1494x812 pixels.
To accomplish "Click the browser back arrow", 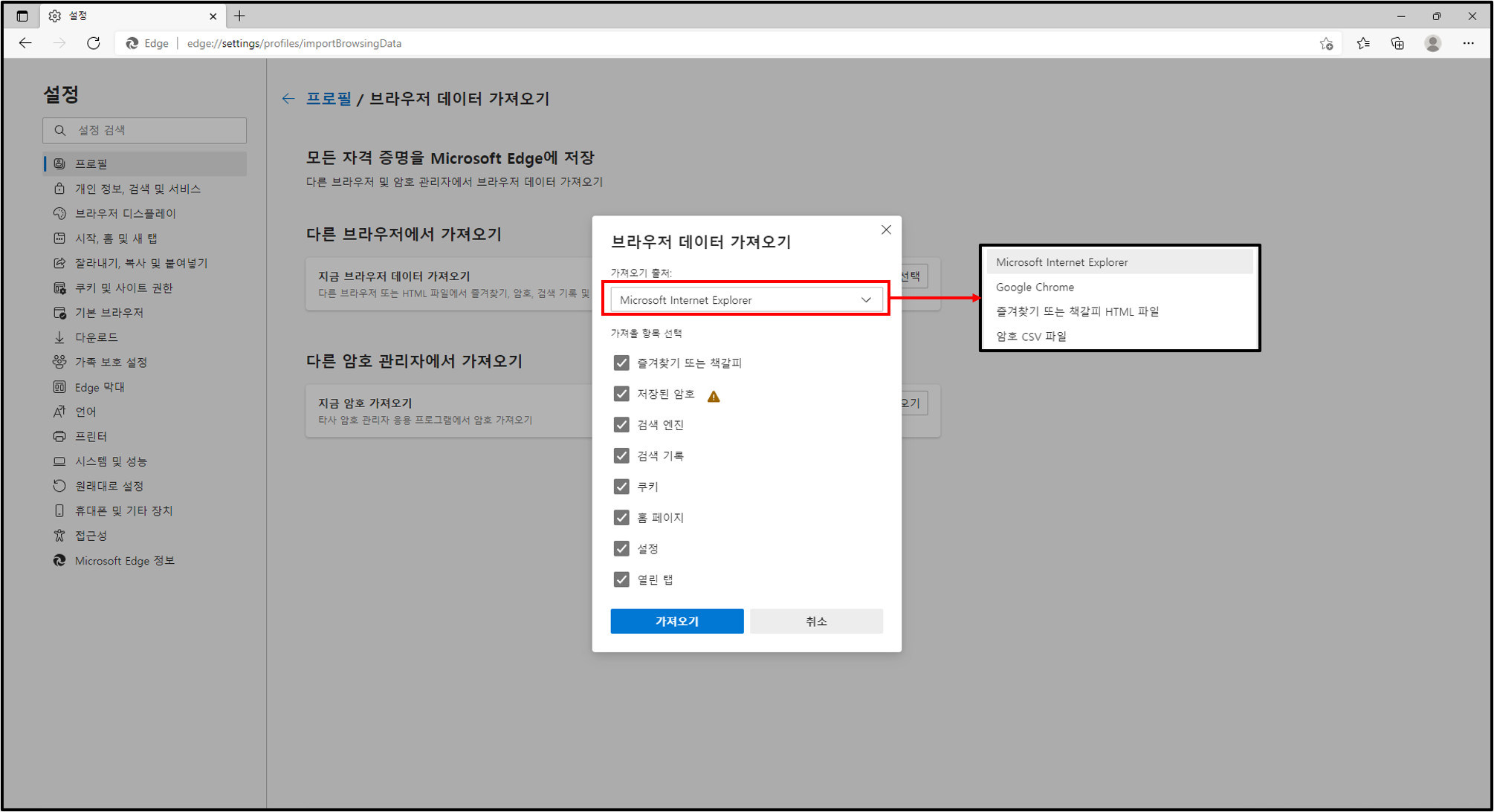I will coord(25,43).
